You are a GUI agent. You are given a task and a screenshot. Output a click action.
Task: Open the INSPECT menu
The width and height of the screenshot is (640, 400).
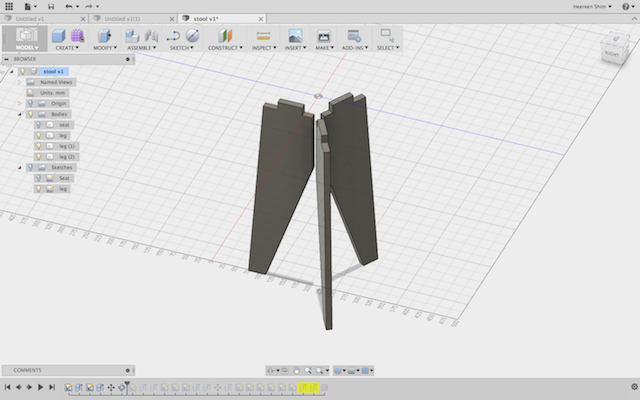[x=264, y=48]
